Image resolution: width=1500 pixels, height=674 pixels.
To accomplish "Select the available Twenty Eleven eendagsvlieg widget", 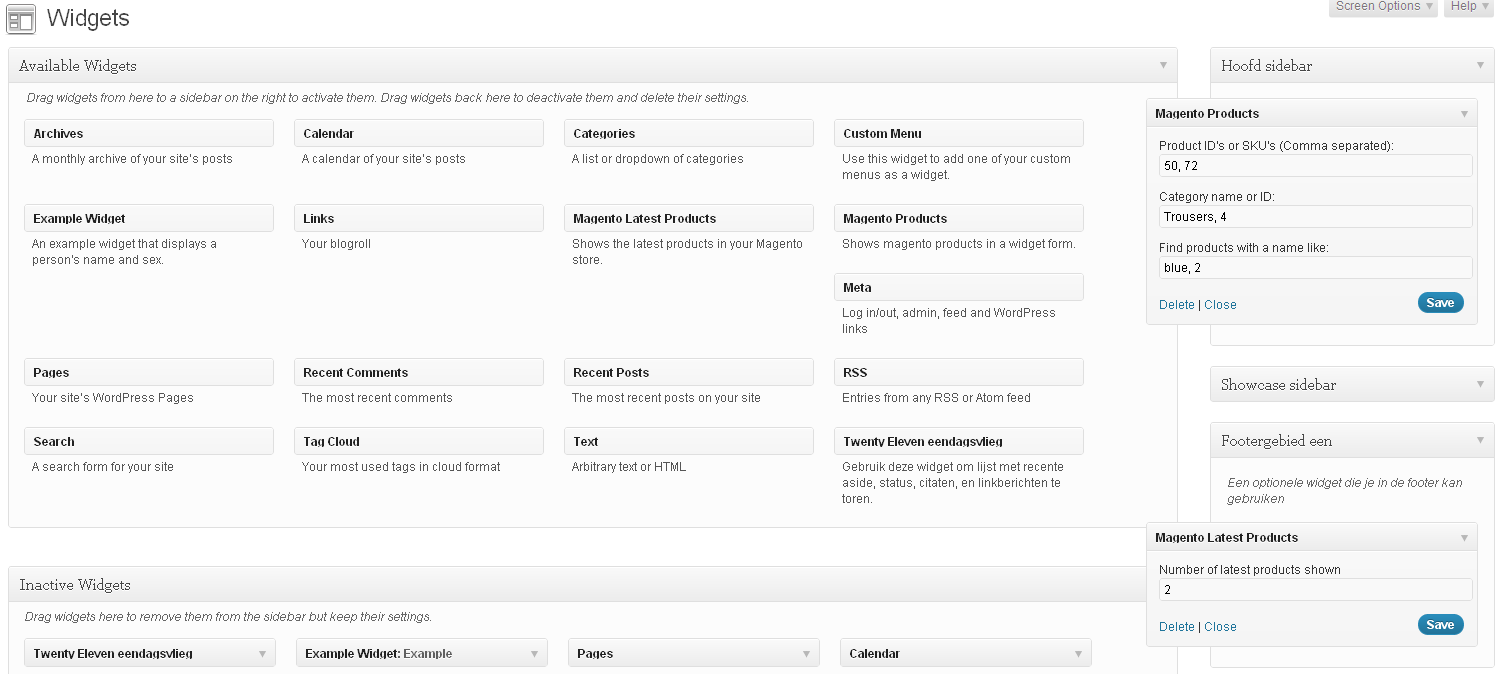I will 959,441.
